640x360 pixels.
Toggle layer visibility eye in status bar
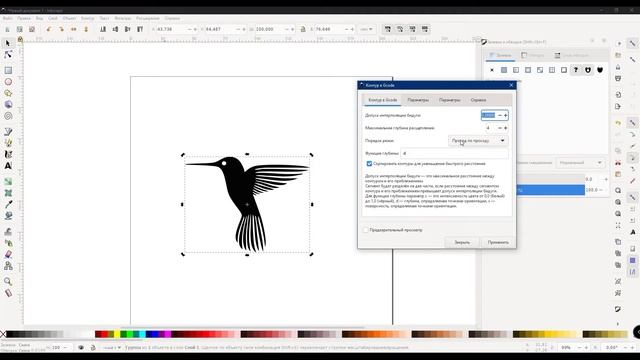pyautogui.click(x=81, y=348)
